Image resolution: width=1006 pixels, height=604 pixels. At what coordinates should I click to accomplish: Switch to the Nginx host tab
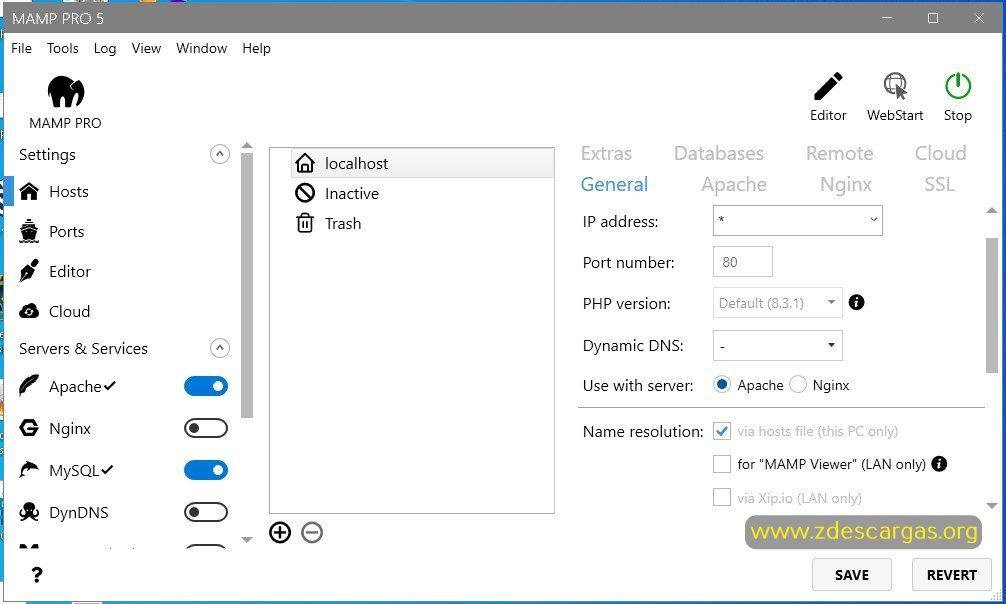[846, 184]
